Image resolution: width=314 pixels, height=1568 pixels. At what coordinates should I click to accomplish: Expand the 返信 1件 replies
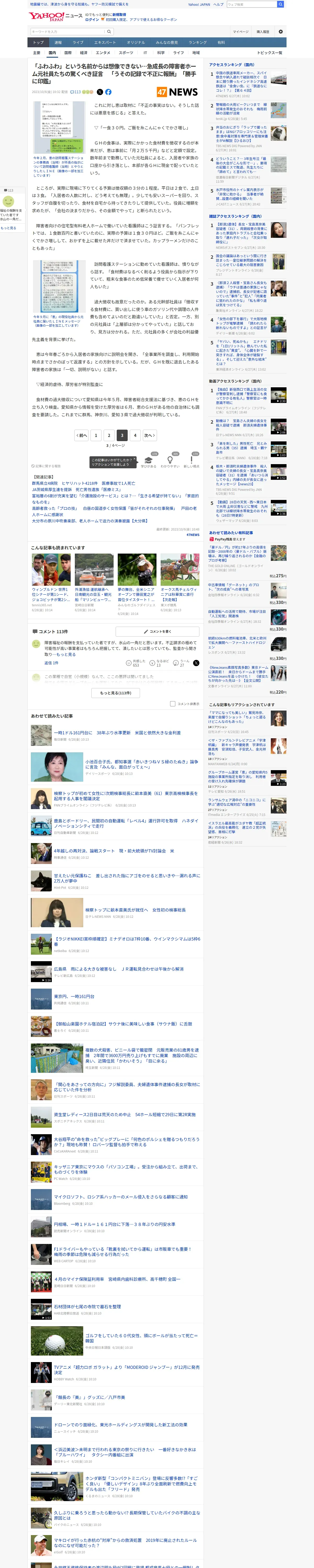[x=51, y=663]
